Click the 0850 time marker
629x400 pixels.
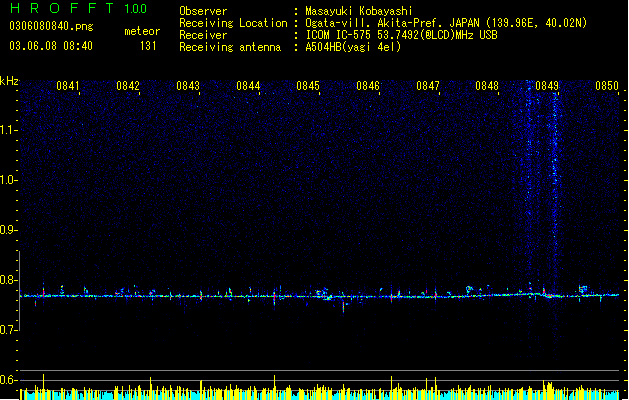point(607,86)
